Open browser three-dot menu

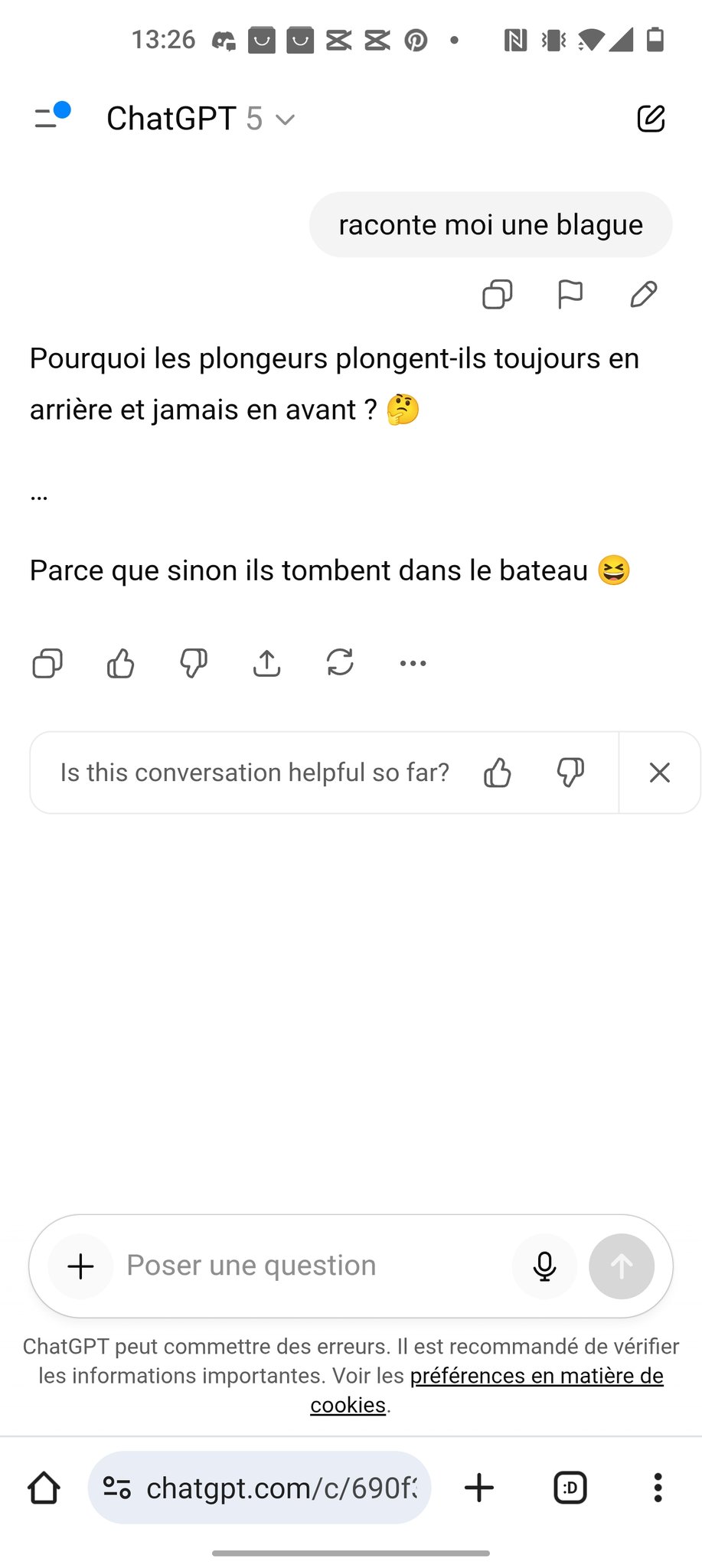(658, 1488)
